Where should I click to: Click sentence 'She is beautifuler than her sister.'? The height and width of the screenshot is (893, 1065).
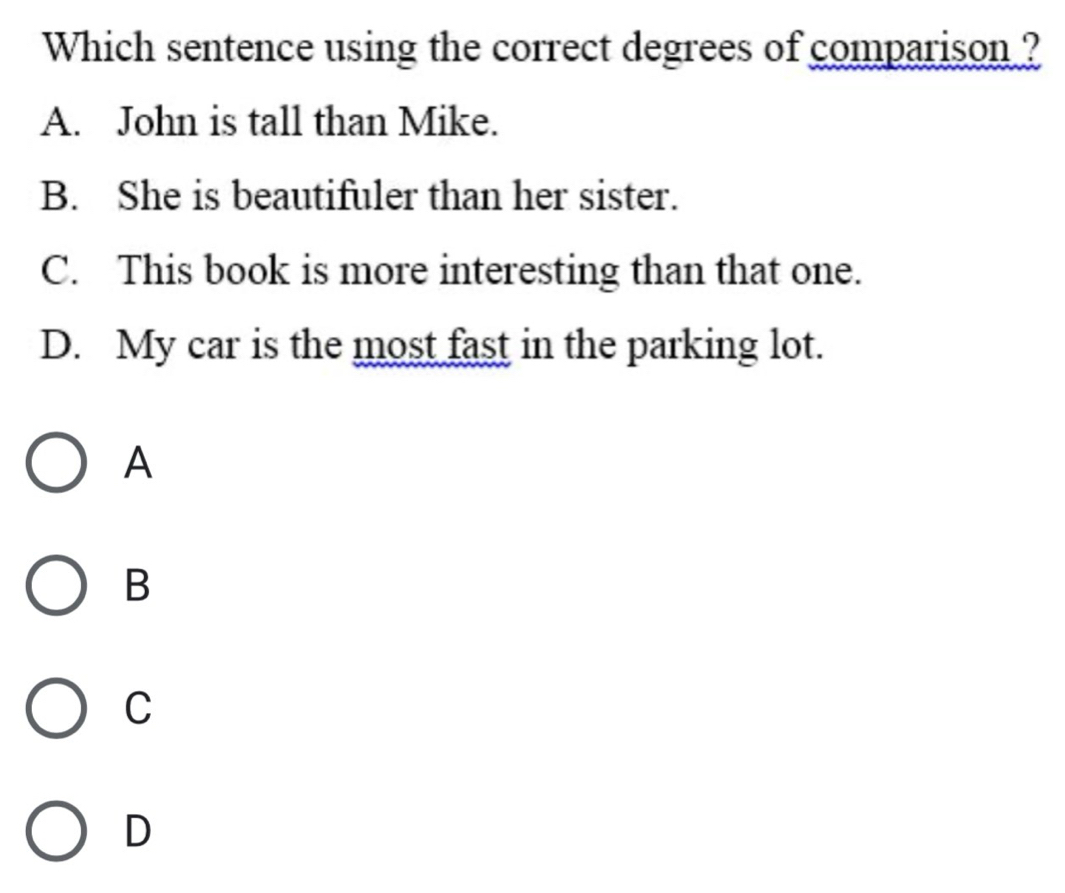pyautogui.click(x=398, y=196)
